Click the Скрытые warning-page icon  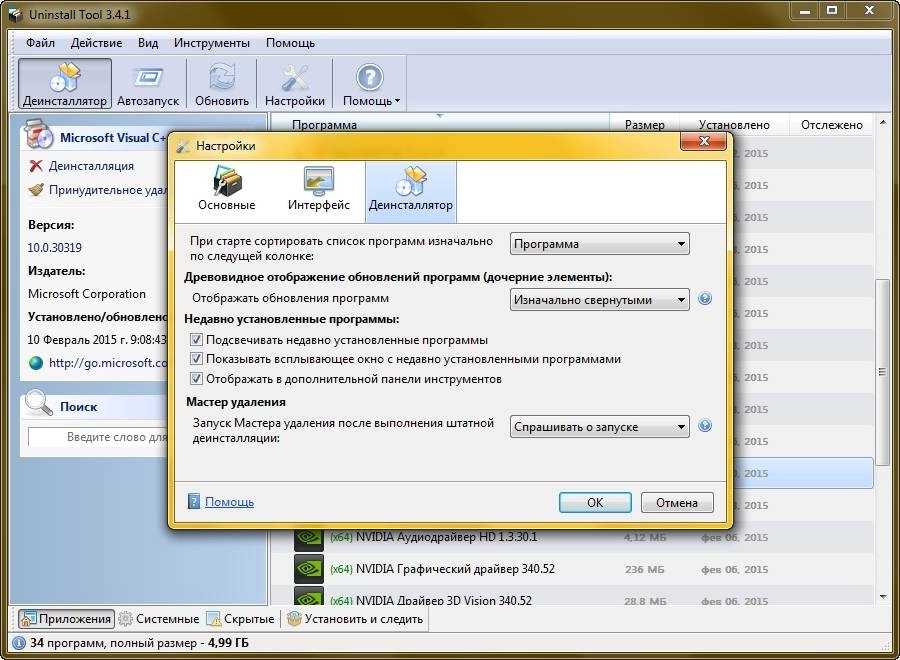tap(214, 619)
